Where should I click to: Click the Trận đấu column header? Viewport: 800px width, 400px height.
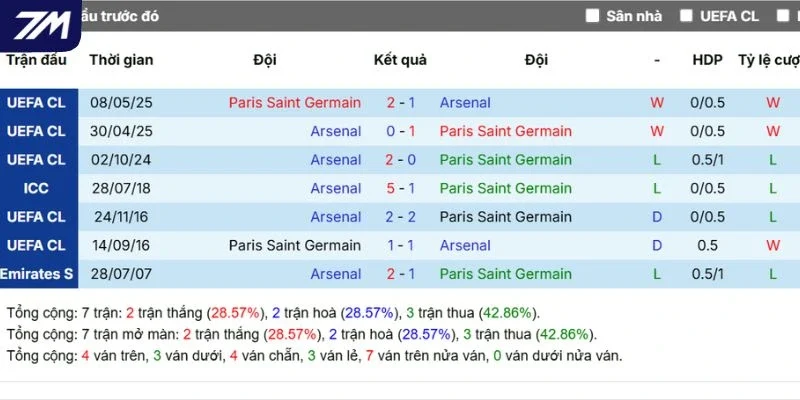(x=36, y=60)
